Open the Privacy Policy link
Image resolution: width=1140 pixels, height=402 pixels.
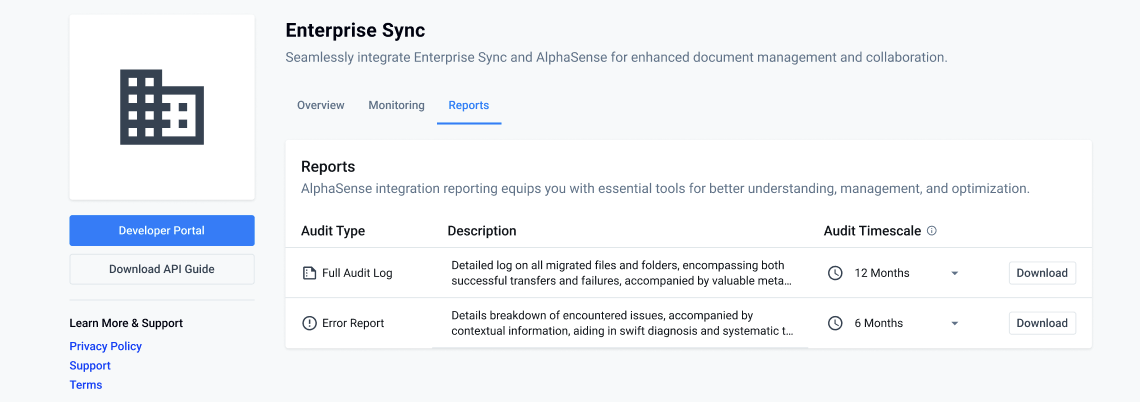click(105, 346)
